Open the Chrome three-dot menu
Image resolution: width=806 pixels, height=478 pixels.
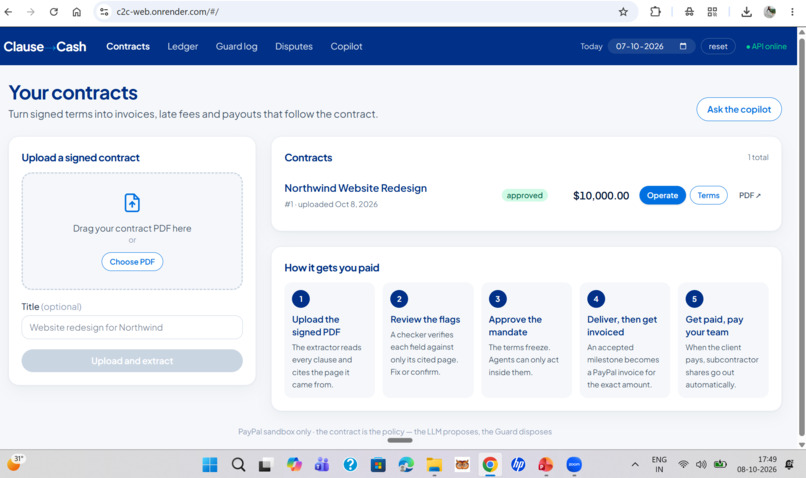[x=792, y=12]
